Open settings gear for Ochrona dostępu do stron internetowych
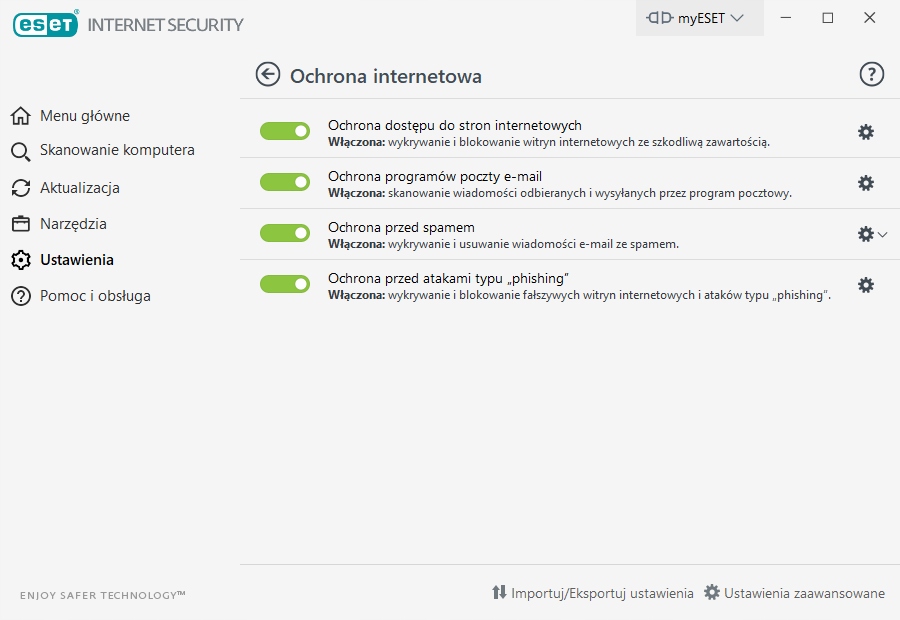900x620 pixels. (x=866, y=131)
